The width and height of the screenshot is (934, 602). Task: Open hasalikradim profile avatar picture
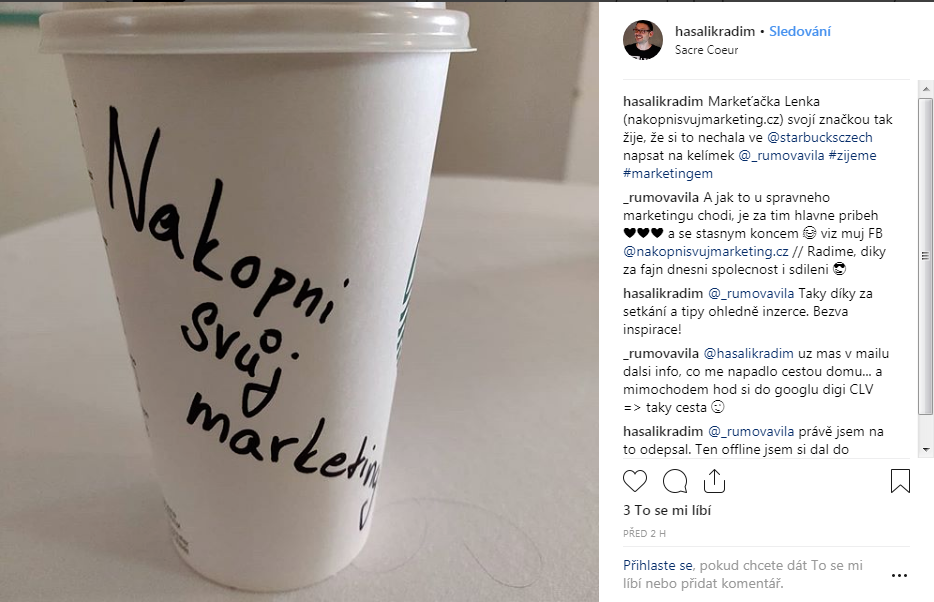click(643, 40)
